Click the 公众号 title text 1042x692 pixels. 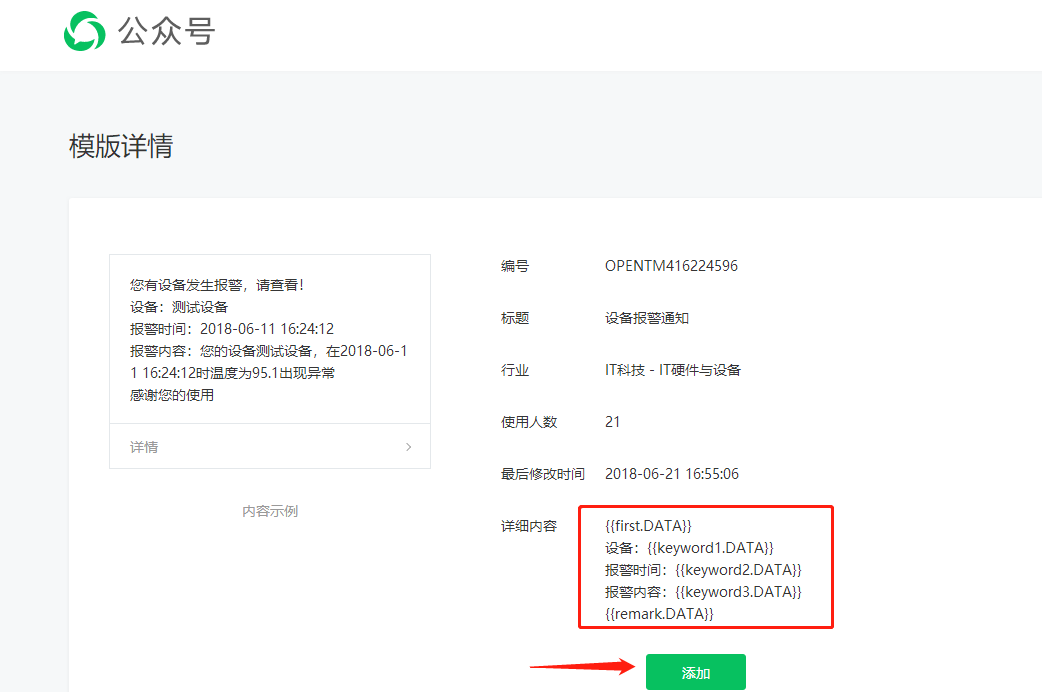166,32
